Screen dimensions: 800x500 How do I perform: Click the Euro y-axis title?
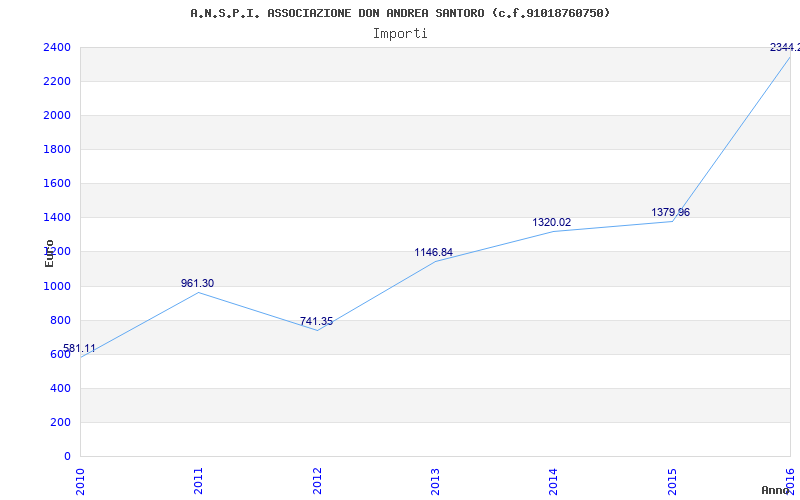point(49,253)
